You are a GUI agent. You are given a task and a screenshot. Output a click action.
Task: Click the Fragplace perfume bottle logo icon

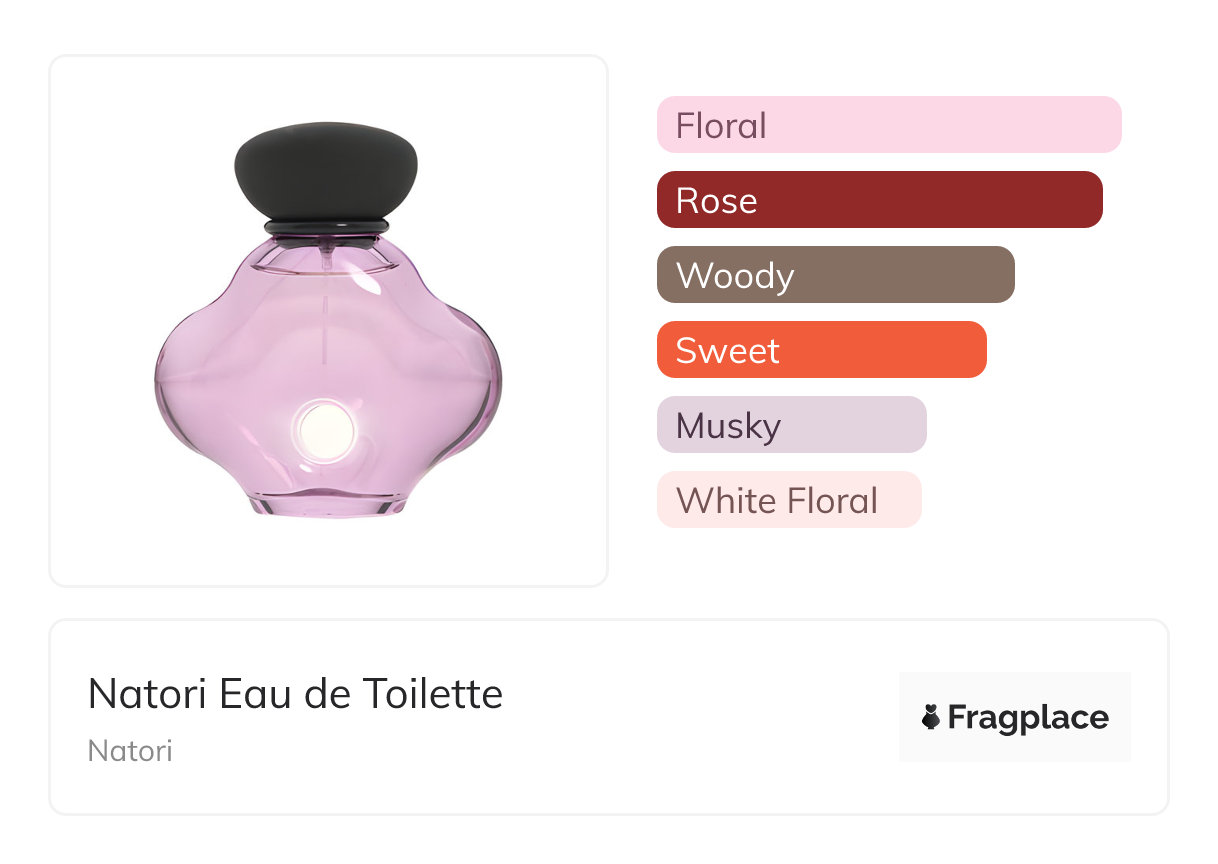pyautogui.click(x=931, y=717)
